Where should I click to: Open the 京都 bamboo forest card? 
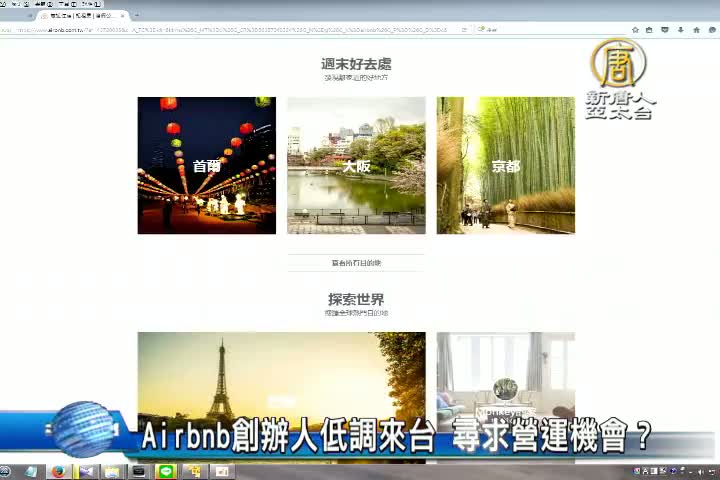[505, 166]
